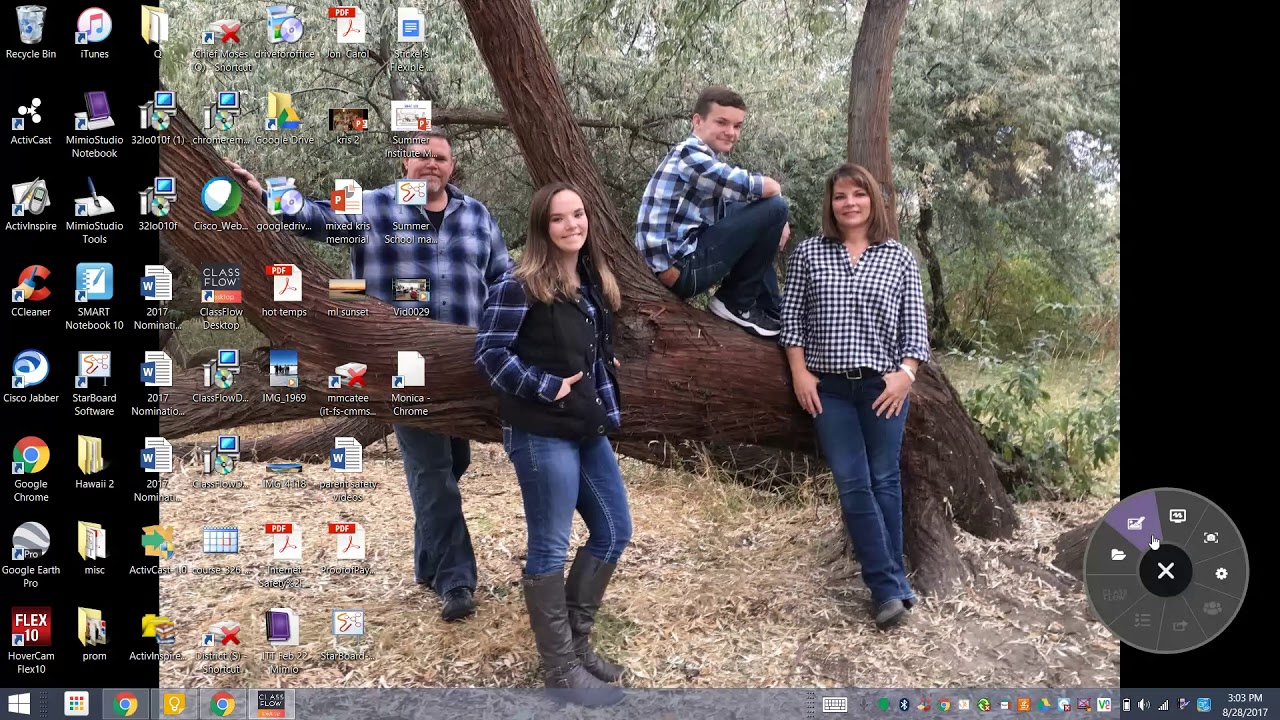Screen dimensions: 1280x720
Task: Open the mmcatee network shortcut
Action: click(347, 383)
